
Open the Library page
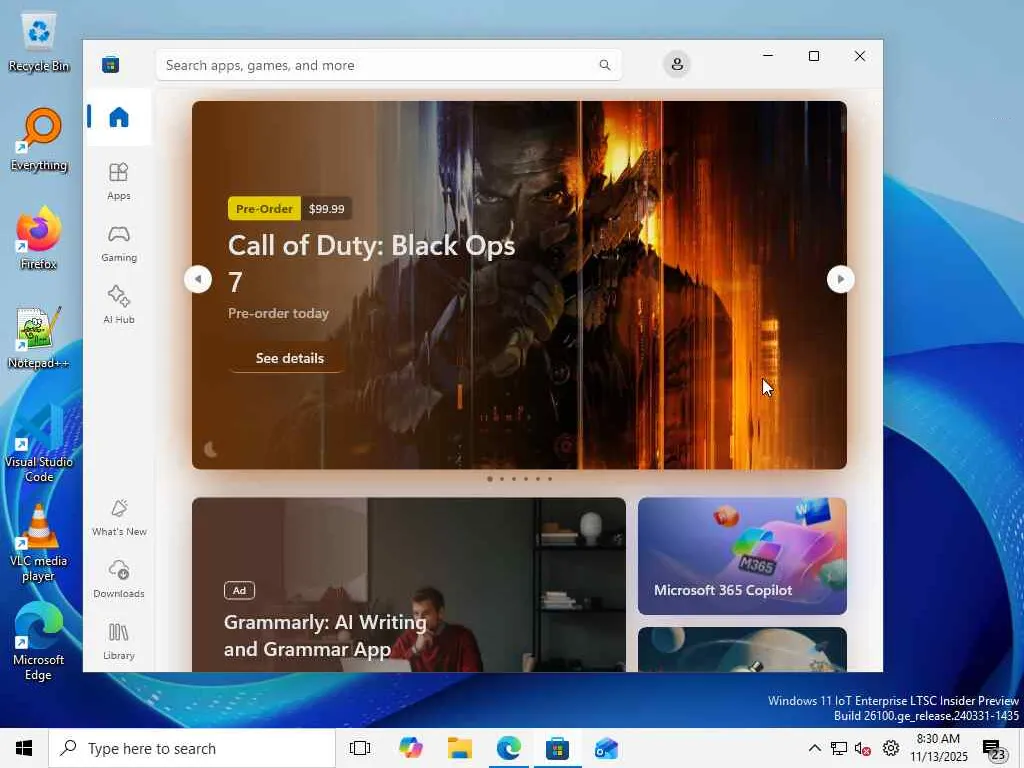click(118, 641)
